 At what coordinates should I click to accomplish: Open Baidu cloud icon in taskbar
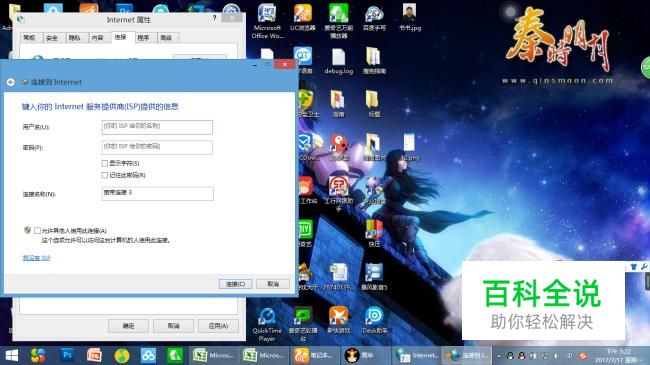[148, 355]
